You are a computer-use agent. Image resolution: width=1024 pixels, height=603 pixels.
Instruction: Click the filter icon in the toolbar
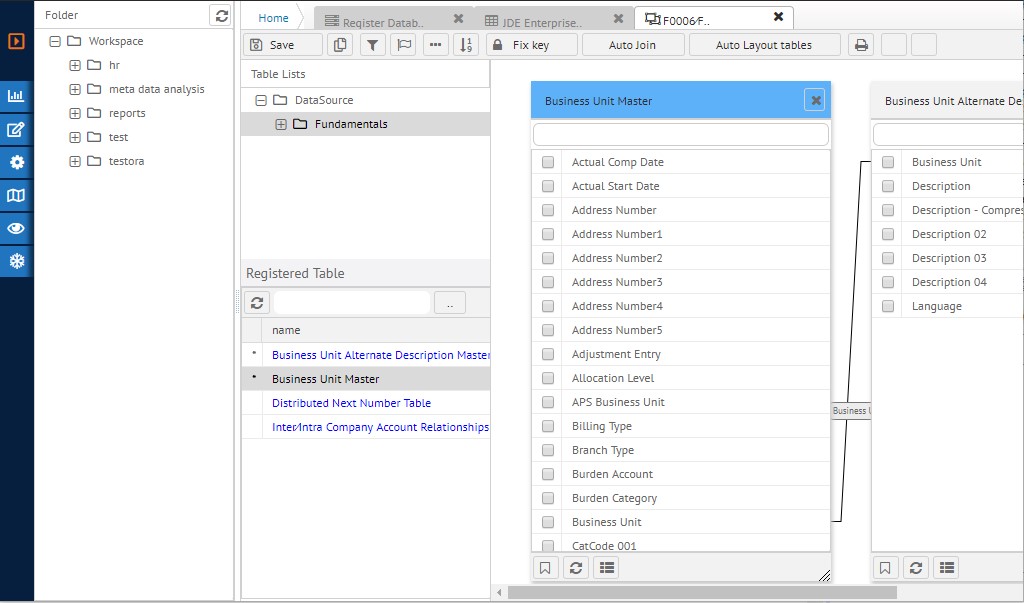click(x=372, y=45)
